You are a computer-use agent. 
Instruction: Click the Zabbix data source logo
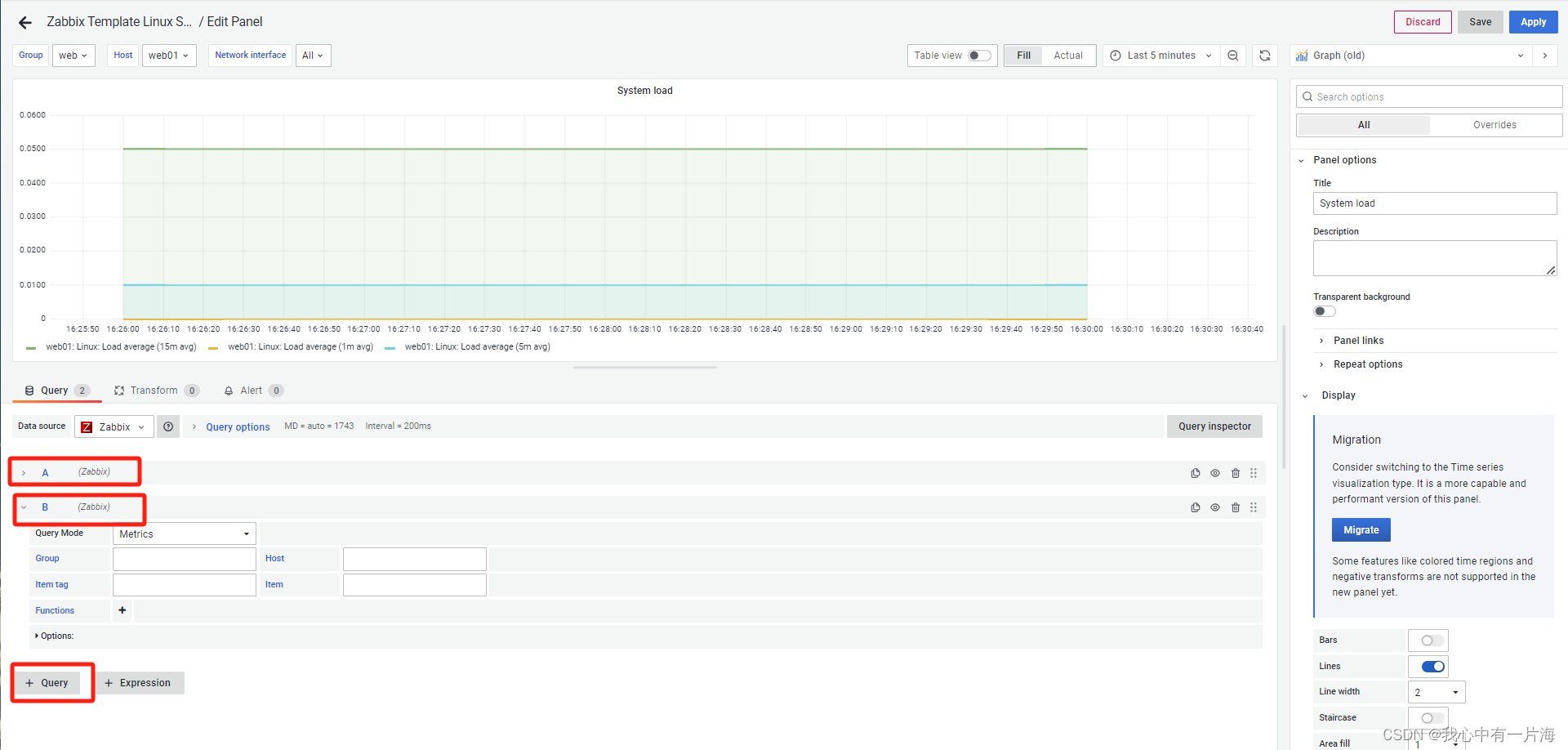(87, 427)
